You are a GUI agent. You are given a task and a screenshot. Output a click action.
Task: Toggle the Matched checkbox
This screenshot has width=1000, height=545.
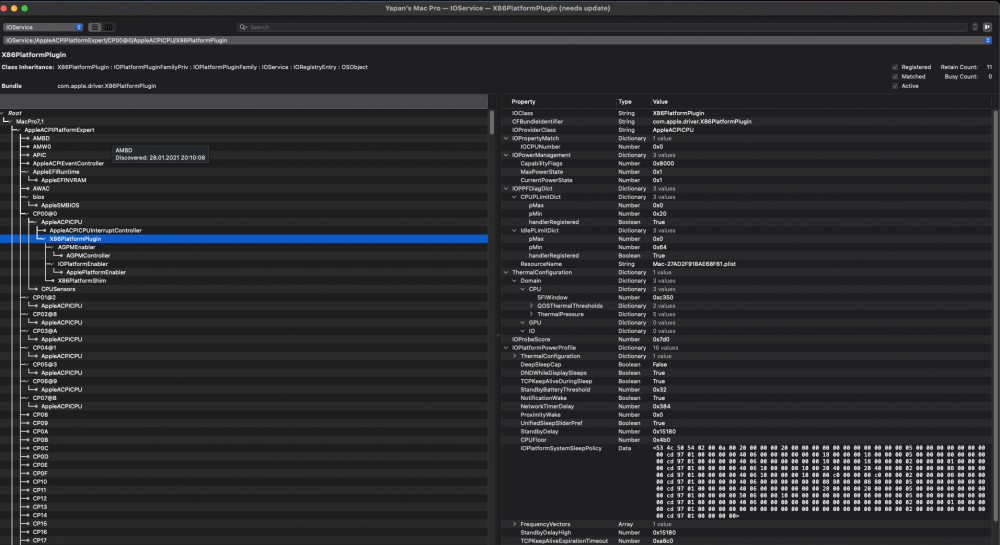(895, 76)
